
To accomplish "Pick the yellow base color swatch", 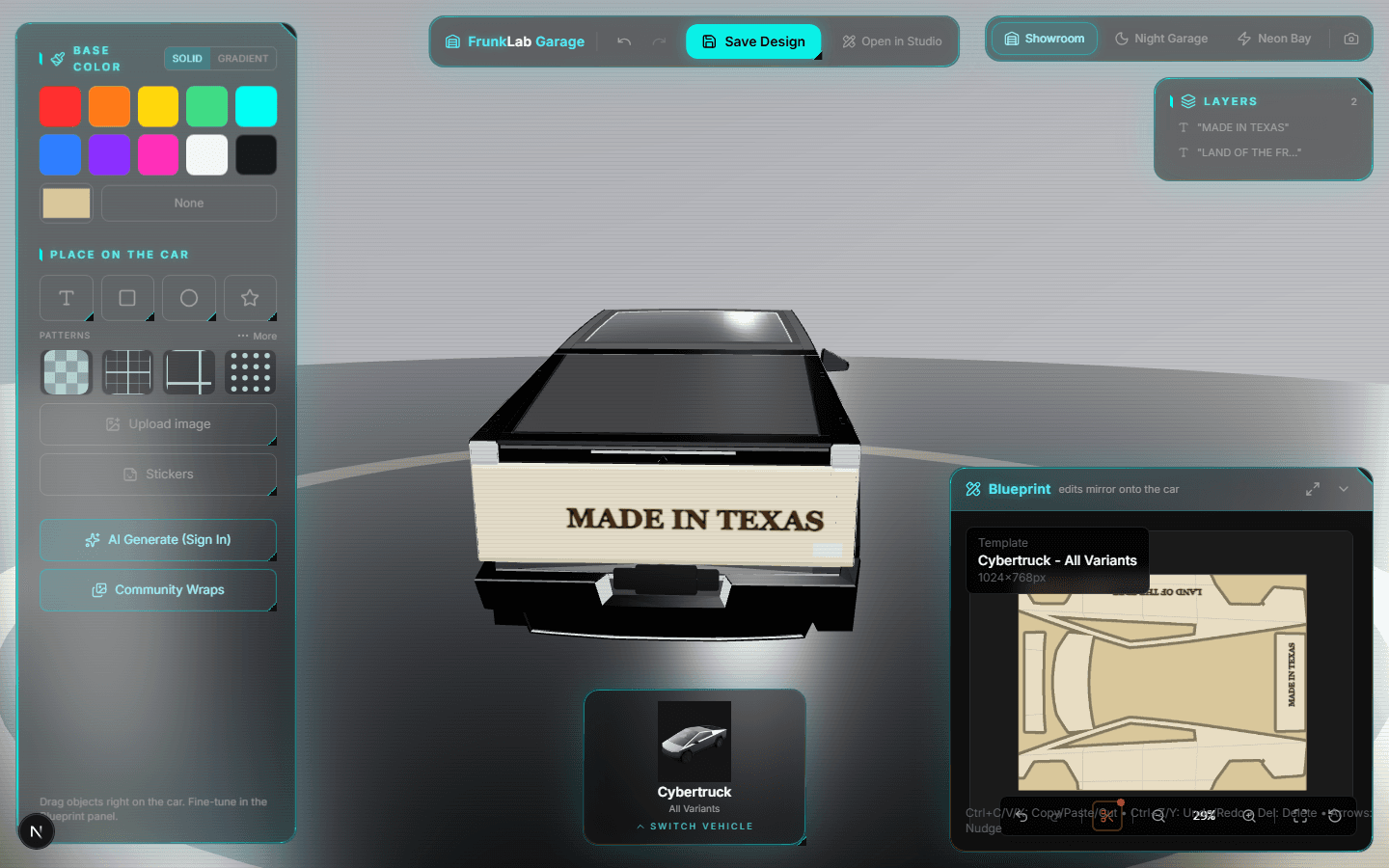I will 158,106.
